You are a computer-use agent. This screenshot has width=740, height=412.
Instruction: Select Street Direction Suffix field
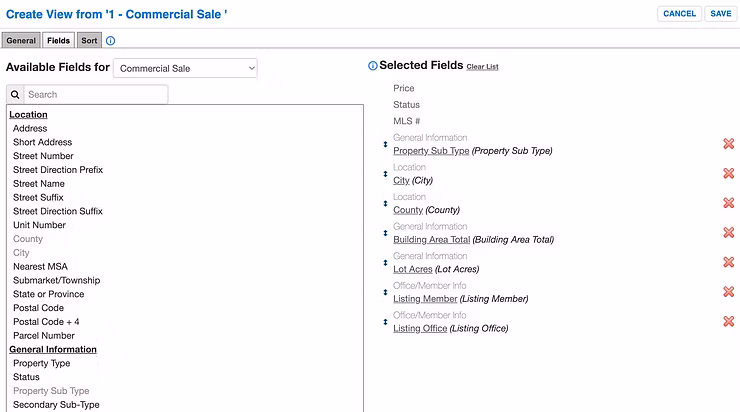coord(58,211)
